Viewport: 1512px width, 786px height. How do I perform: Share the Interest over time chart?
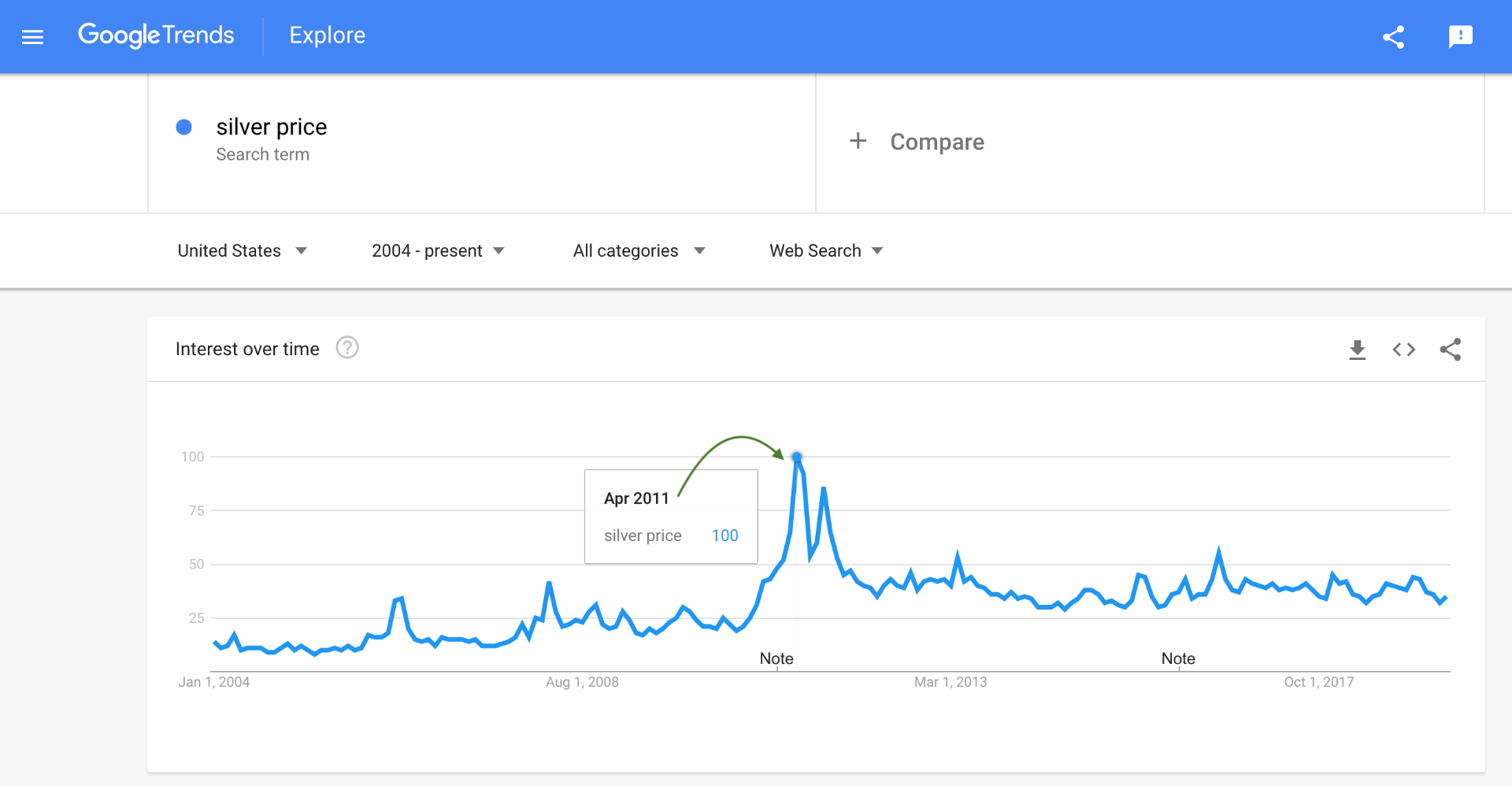pyautogui.click(x=1451, y=350)
